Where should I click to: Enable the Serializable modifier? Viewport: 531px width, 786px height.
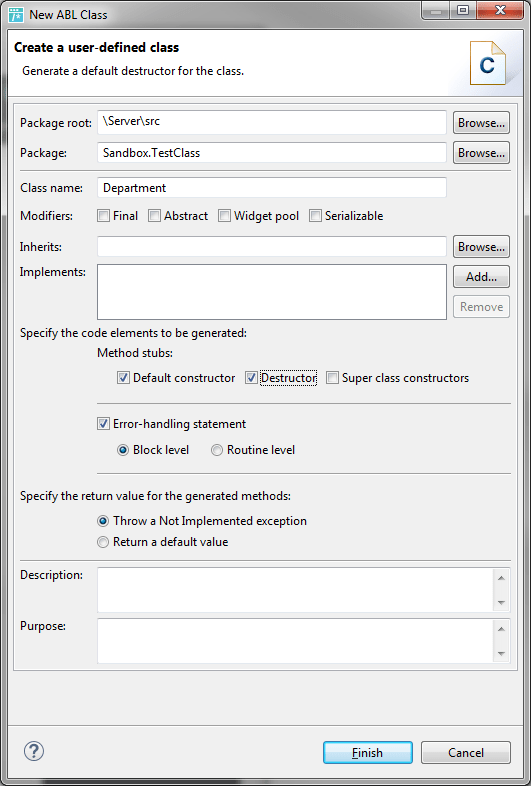(x=315, y=216)
